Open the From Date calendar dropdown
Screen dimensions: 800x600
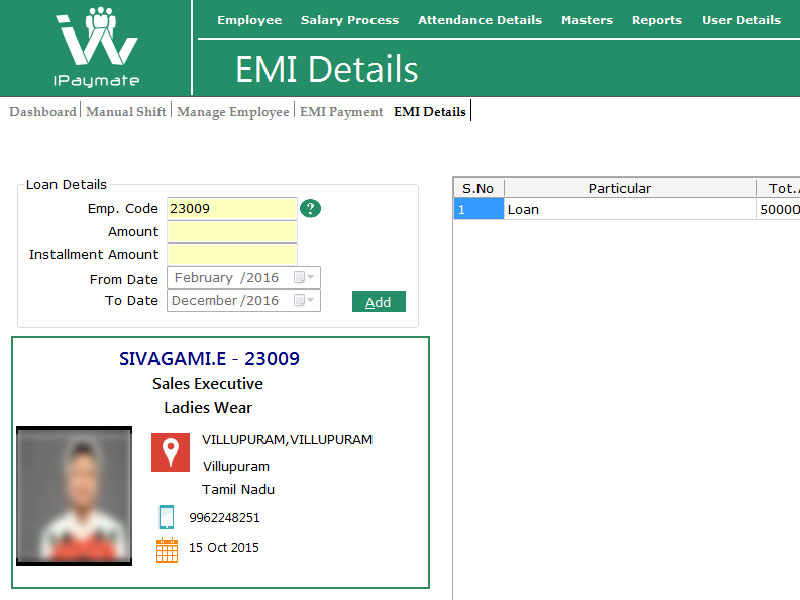305,278
